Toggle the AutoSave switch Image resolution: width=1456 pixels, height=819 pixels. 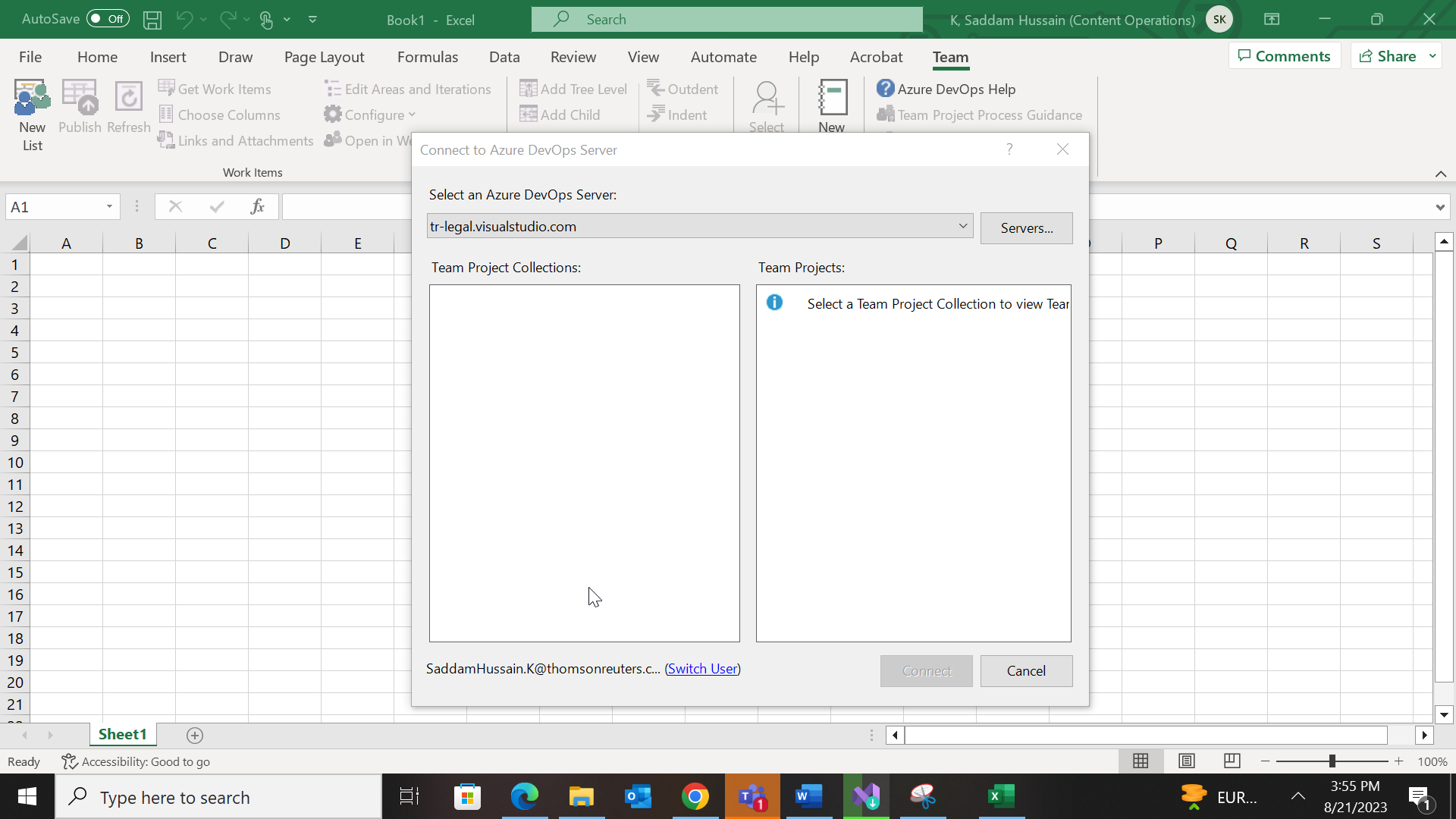108,19
